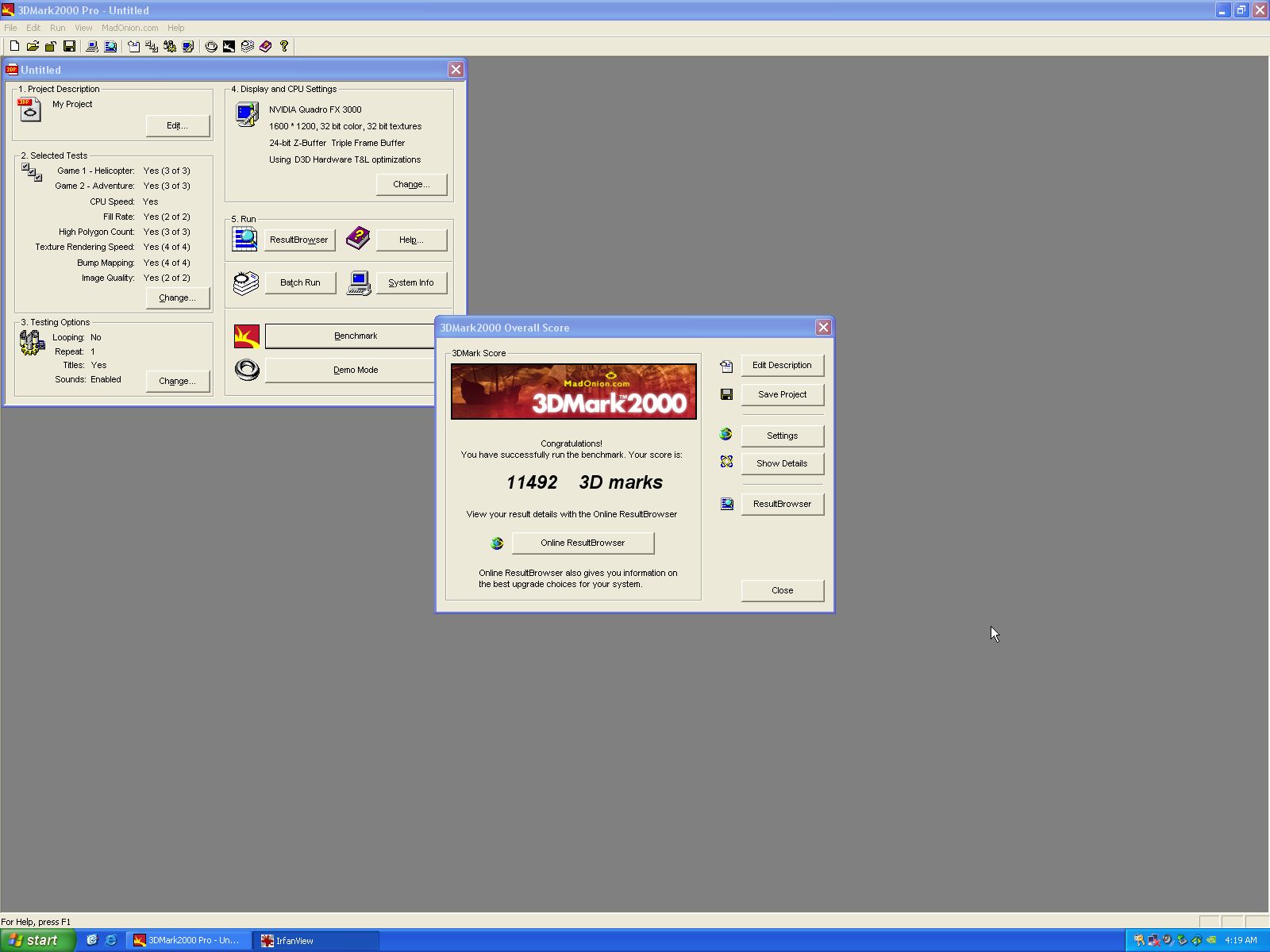
Task: Click the Batch Run stacked toolbar icon
Action: (x=248, y=47)
